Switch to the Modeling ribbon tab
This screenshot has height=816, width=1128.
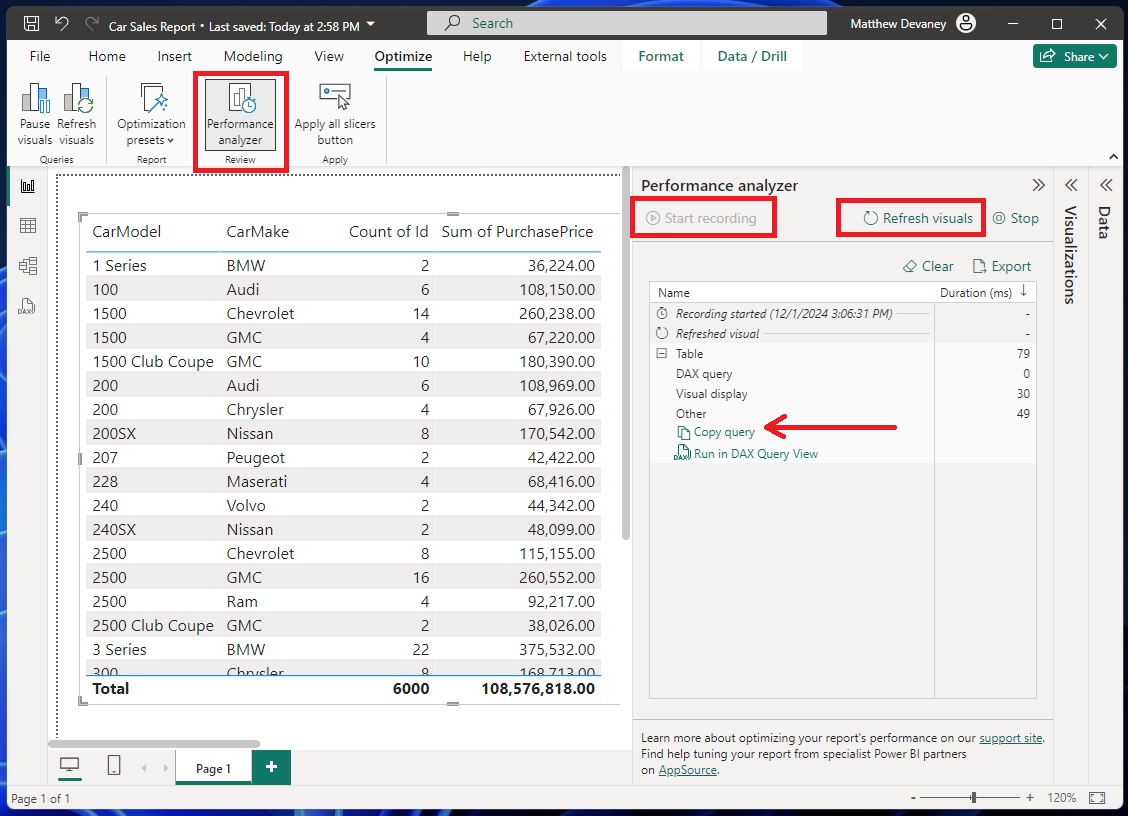point(252,56)
